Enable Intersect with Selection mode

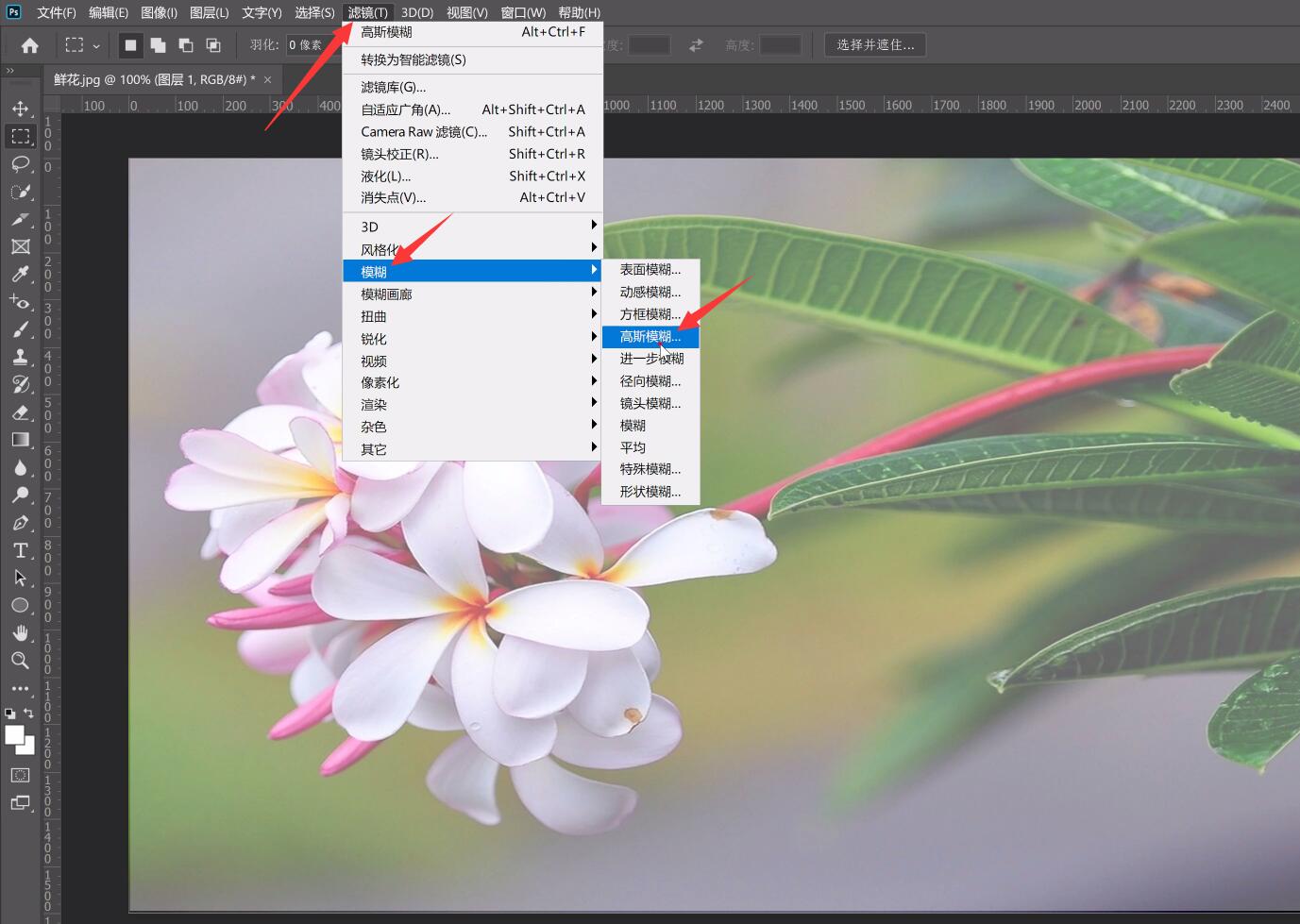pos(213,45)
